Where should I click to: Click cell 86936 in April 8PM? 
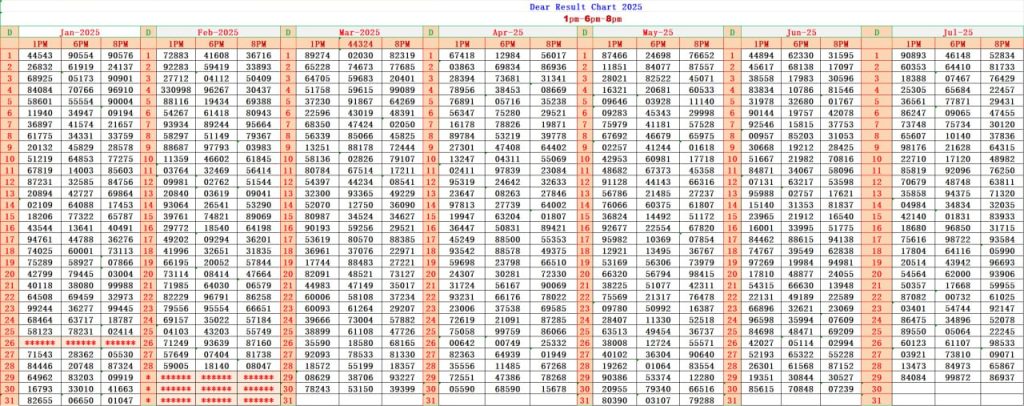click(554, 67)
